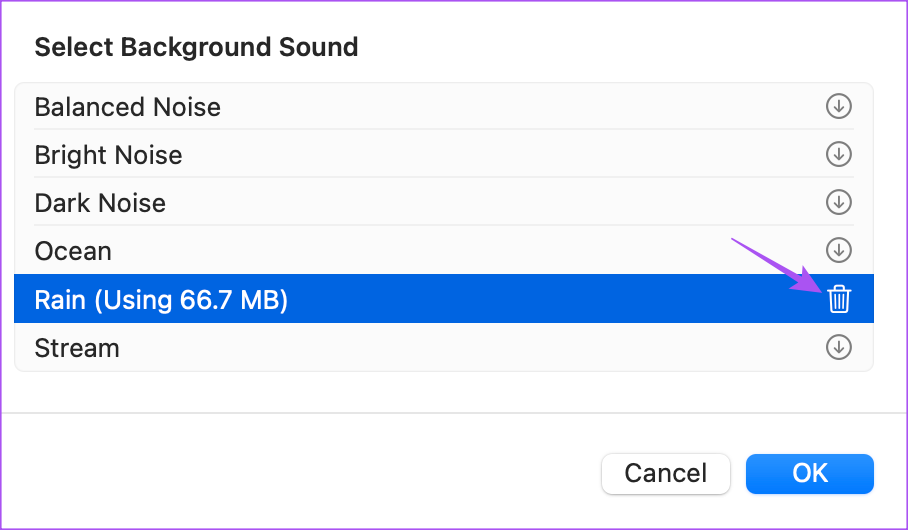
Task: Download the Bright Noise sound
Action: click(x=838, y=154)
